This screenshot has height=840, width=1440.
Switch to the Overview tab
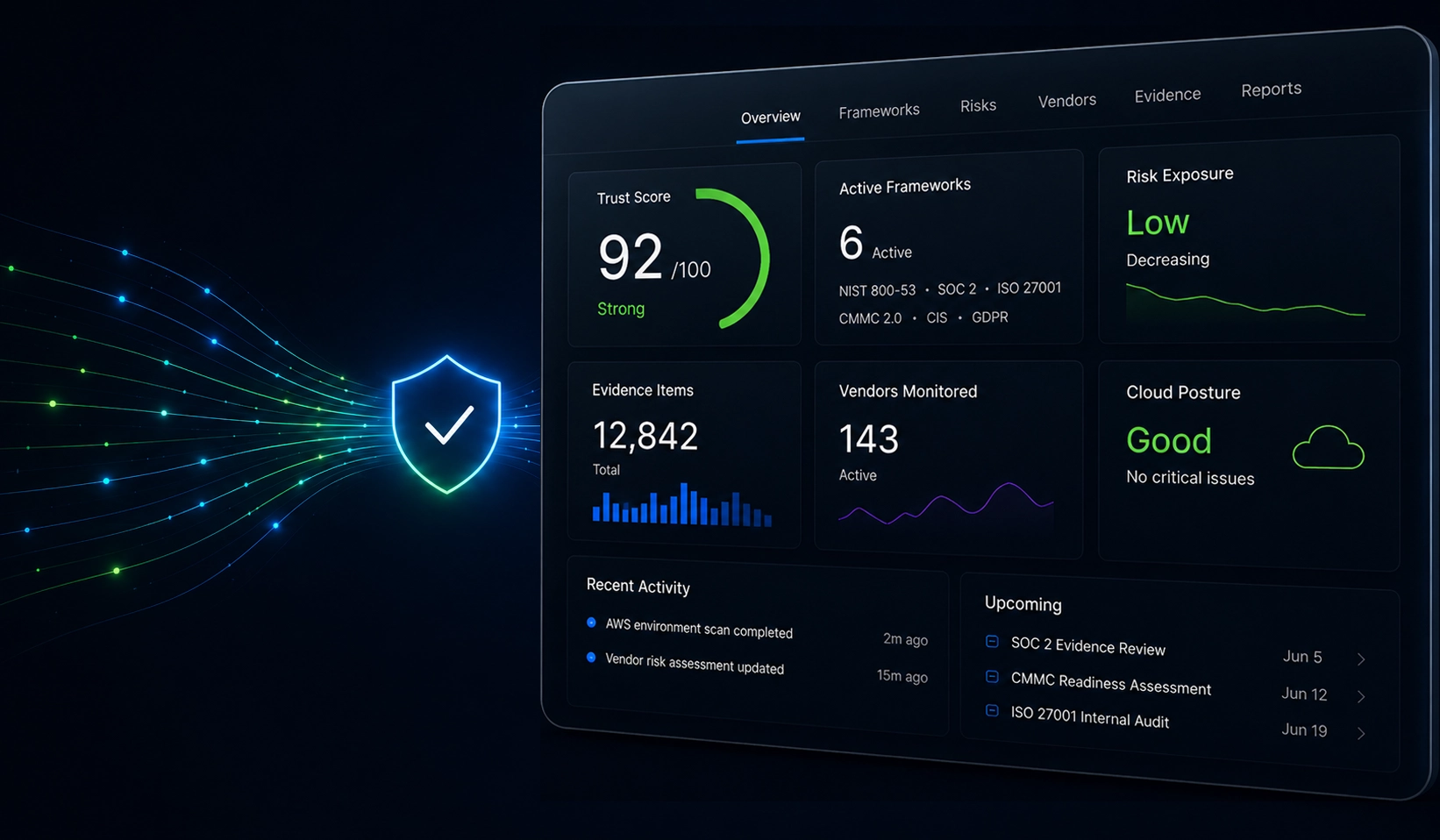click(771, 117)
